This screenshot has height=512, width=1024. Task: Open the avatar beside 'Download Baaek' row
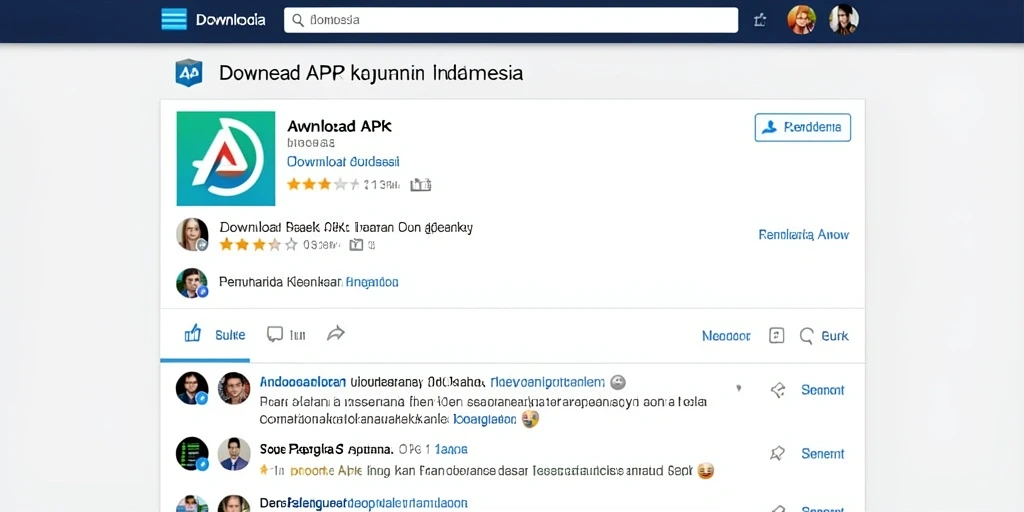pos(192,234)
